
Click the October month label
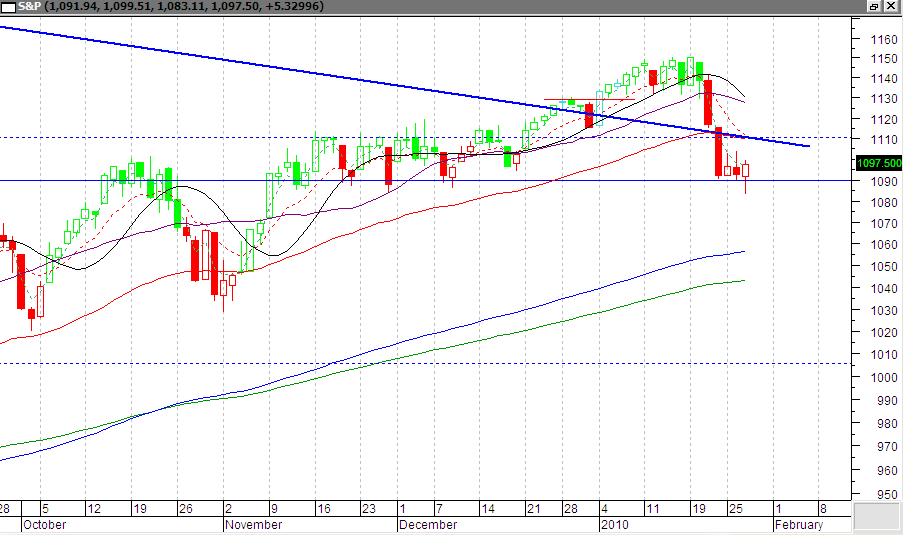coord(44,525)
